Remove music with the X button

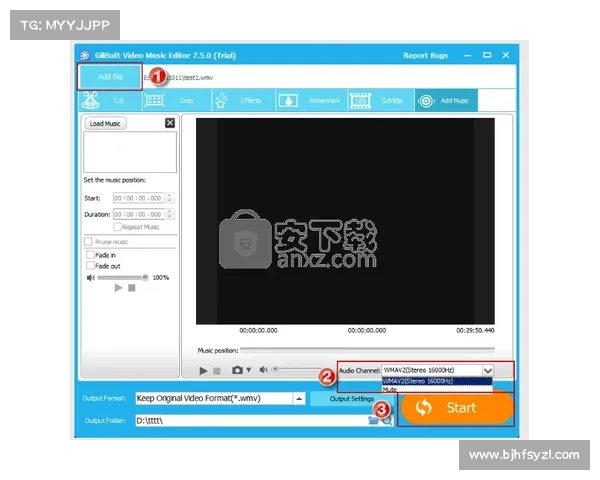(170, 123)
